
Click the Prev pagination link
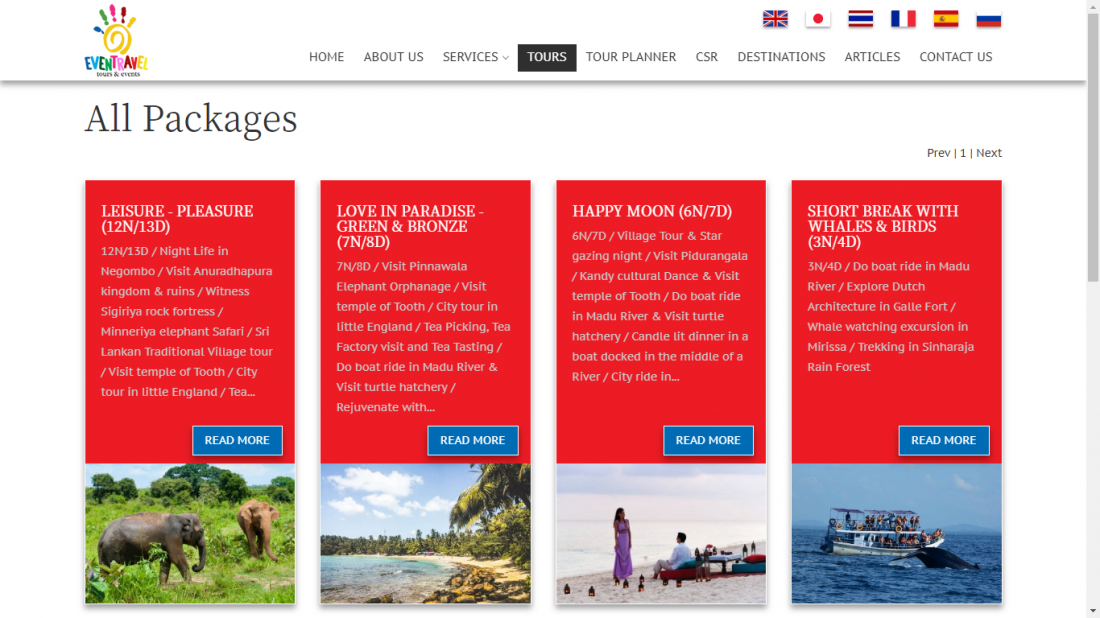938,153
